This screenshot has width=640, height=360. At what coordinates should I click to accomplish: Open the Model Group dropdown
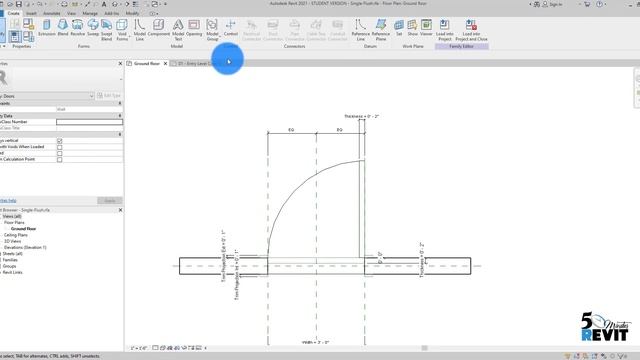(x=212, y=29)
